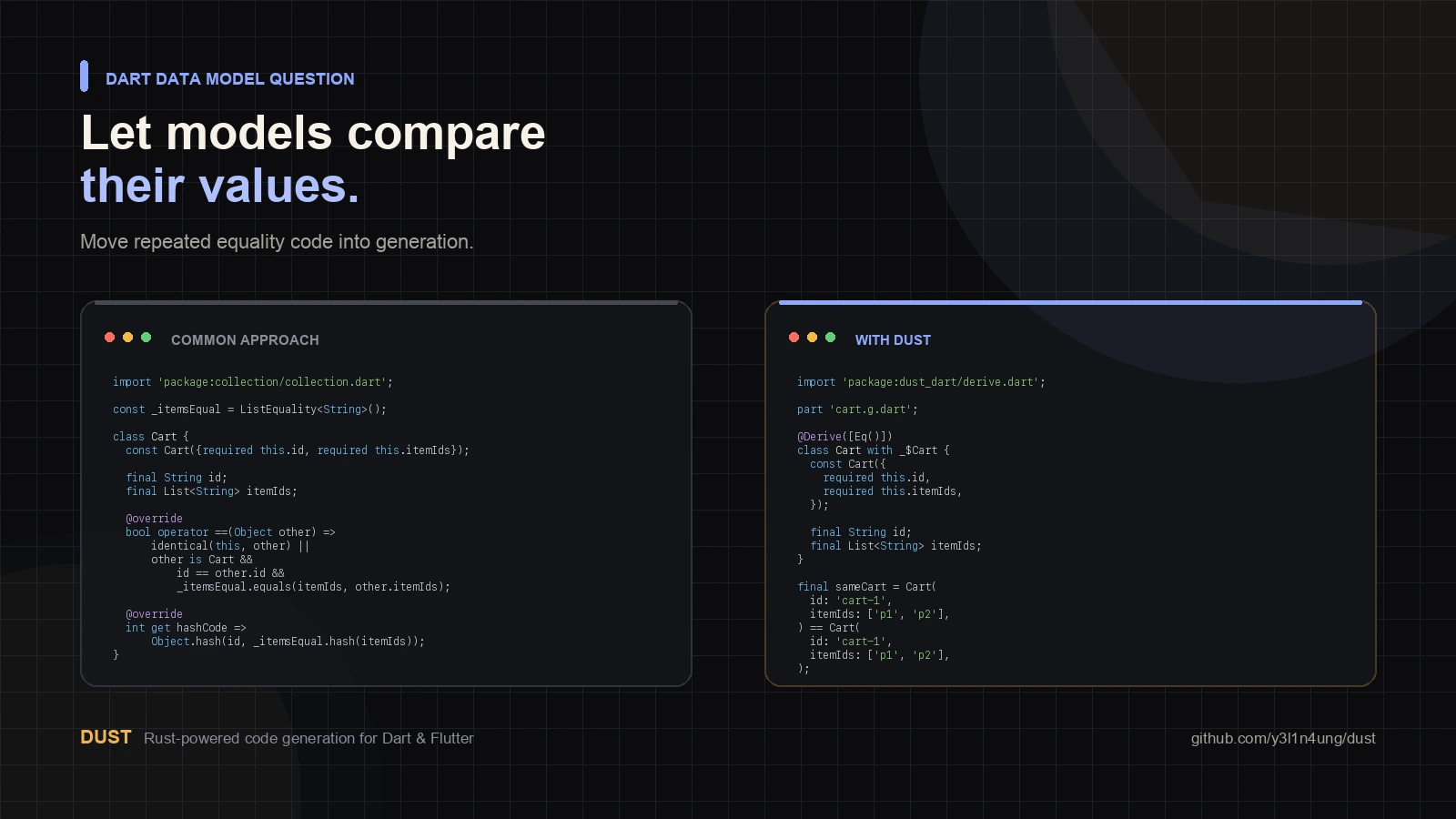
Task: Click the 'Rust-powered code generation' tagline
Action: (308, 738)
